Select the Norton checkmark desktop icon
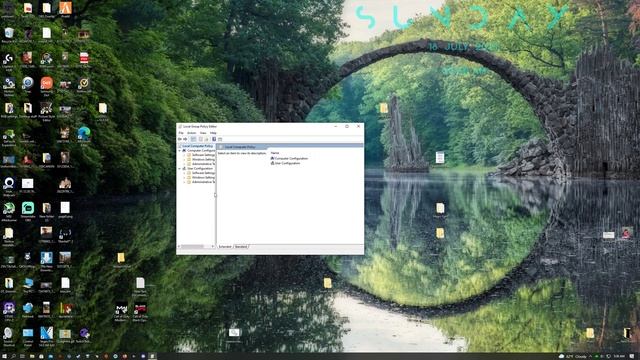 (84, 85)
